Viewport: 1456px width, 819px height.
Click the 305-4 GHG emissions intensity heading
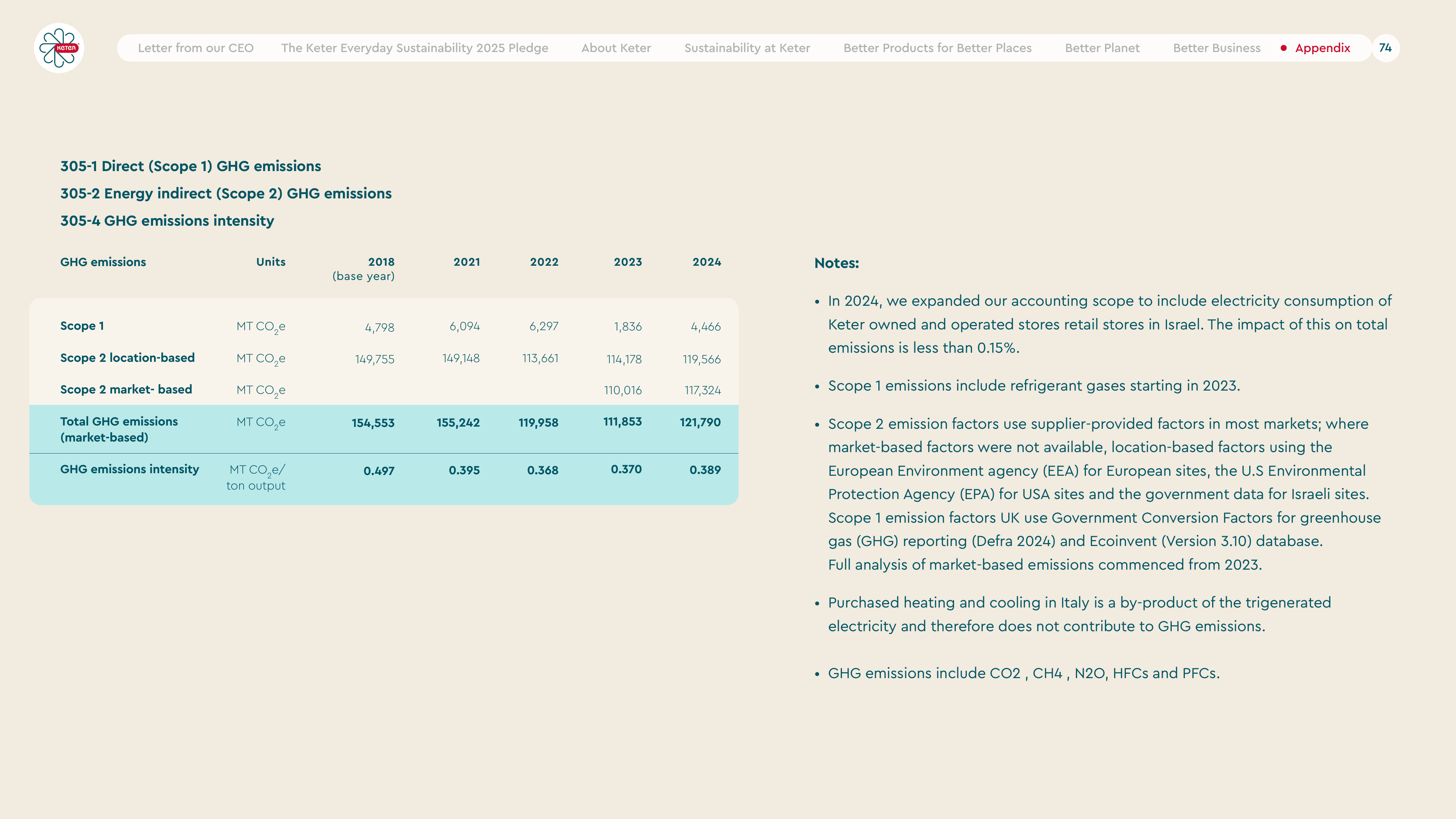(167, 221)
